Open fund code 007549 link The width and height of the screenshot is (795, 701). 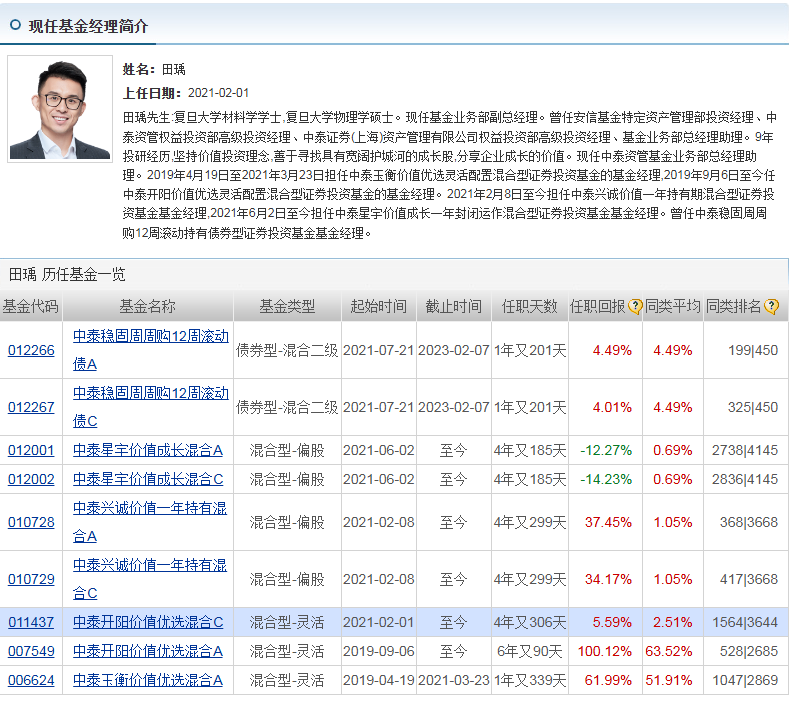(x=31, y=651)
